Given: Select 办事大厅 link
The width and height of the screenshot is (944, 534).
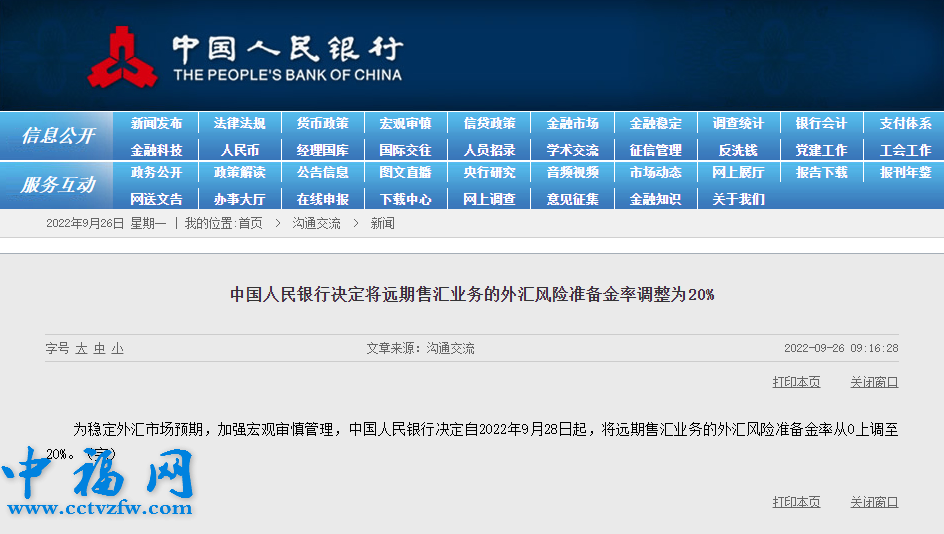Looking at the screenshot, I should [240, 199].
